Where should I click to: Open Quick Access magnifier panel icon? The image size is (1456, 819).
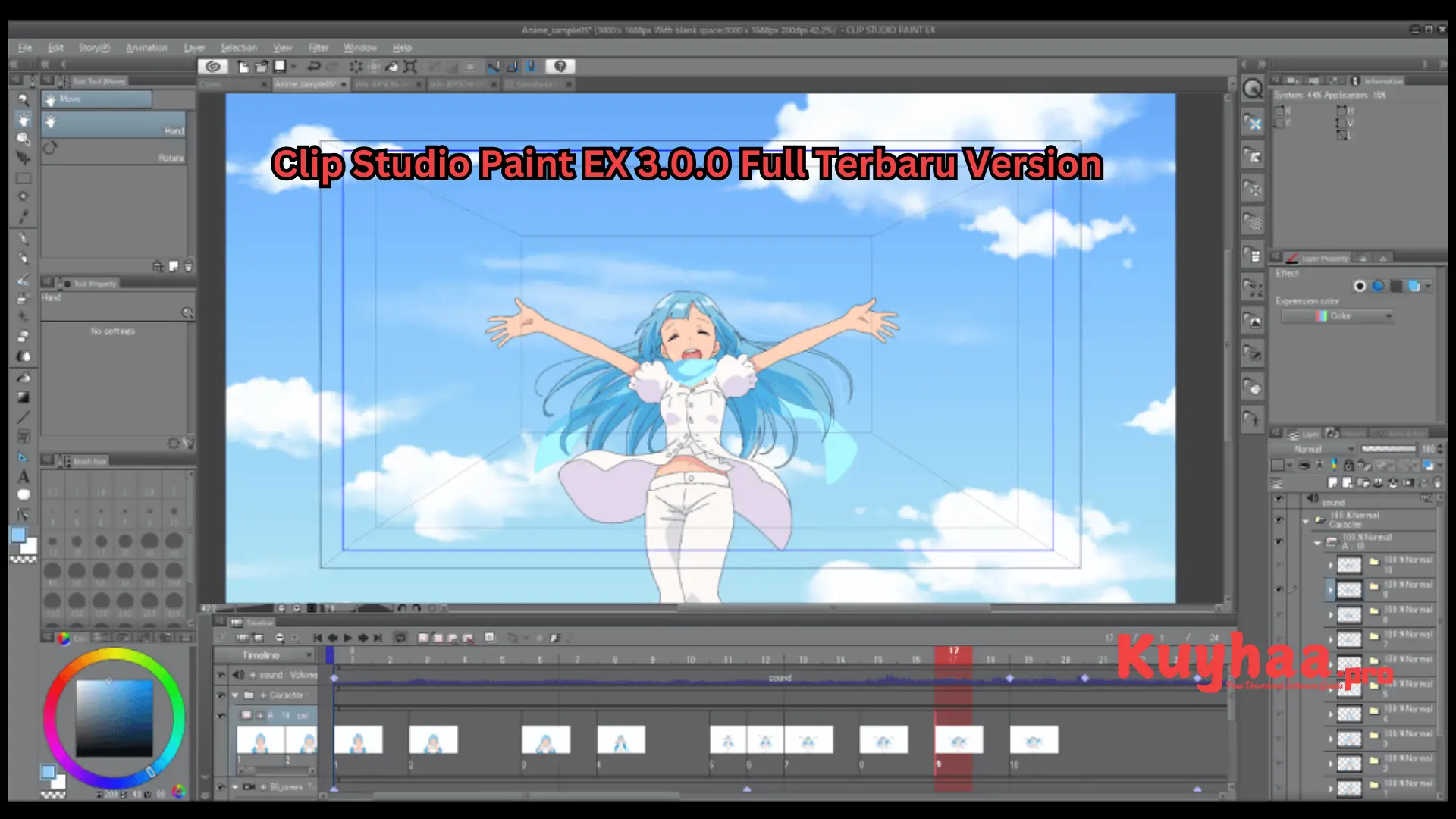[x=1253, y=89]
